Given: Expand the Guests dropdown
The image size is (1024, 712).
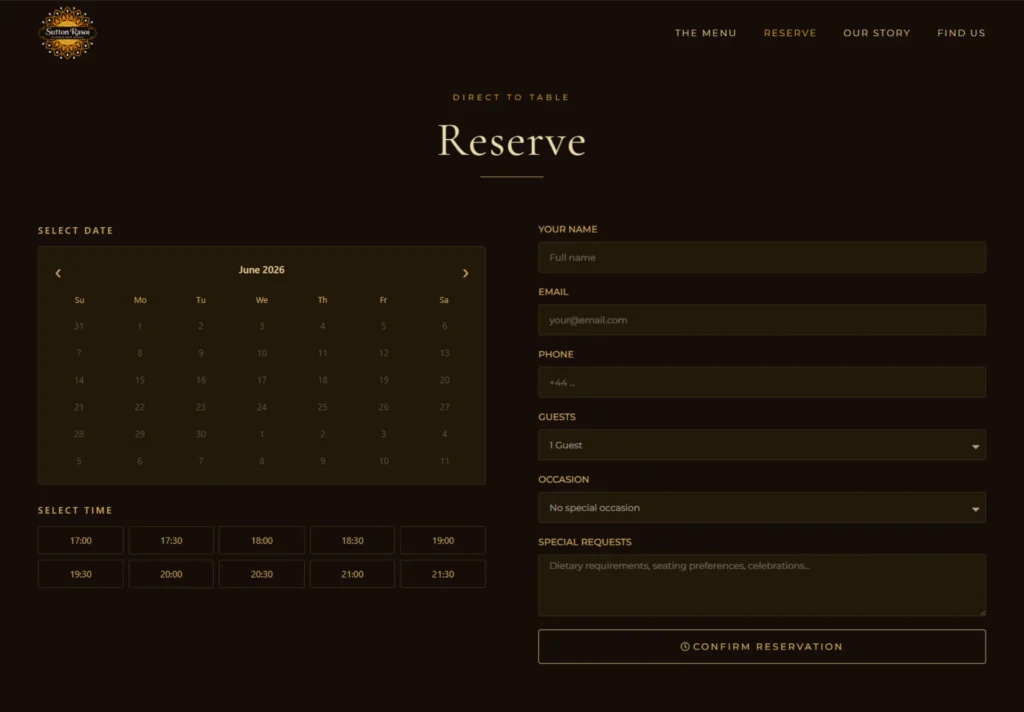Looking at the screenshot, I should [761, 445].
